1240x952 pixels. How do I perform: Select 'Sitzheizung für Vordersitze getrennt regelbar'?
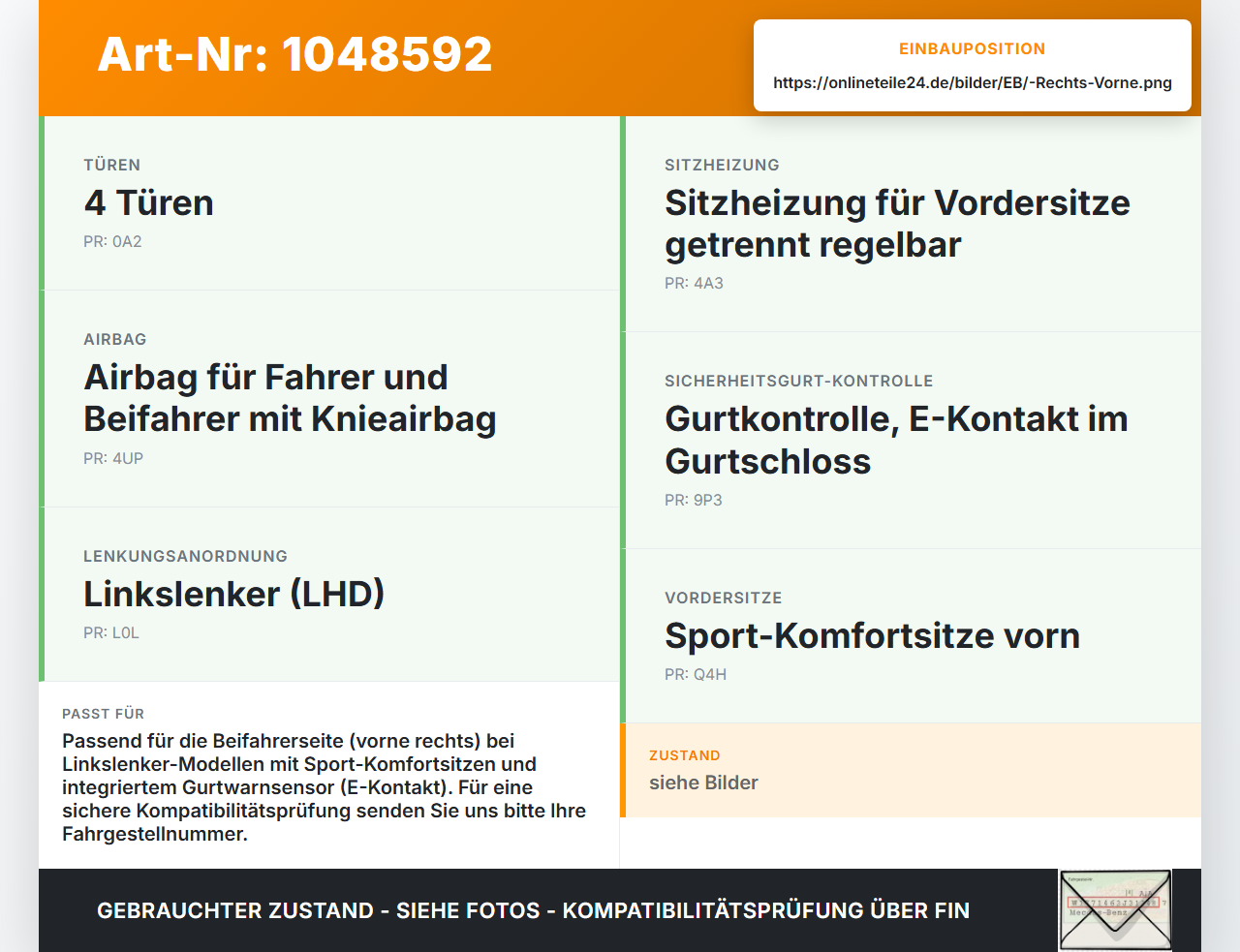897,224
